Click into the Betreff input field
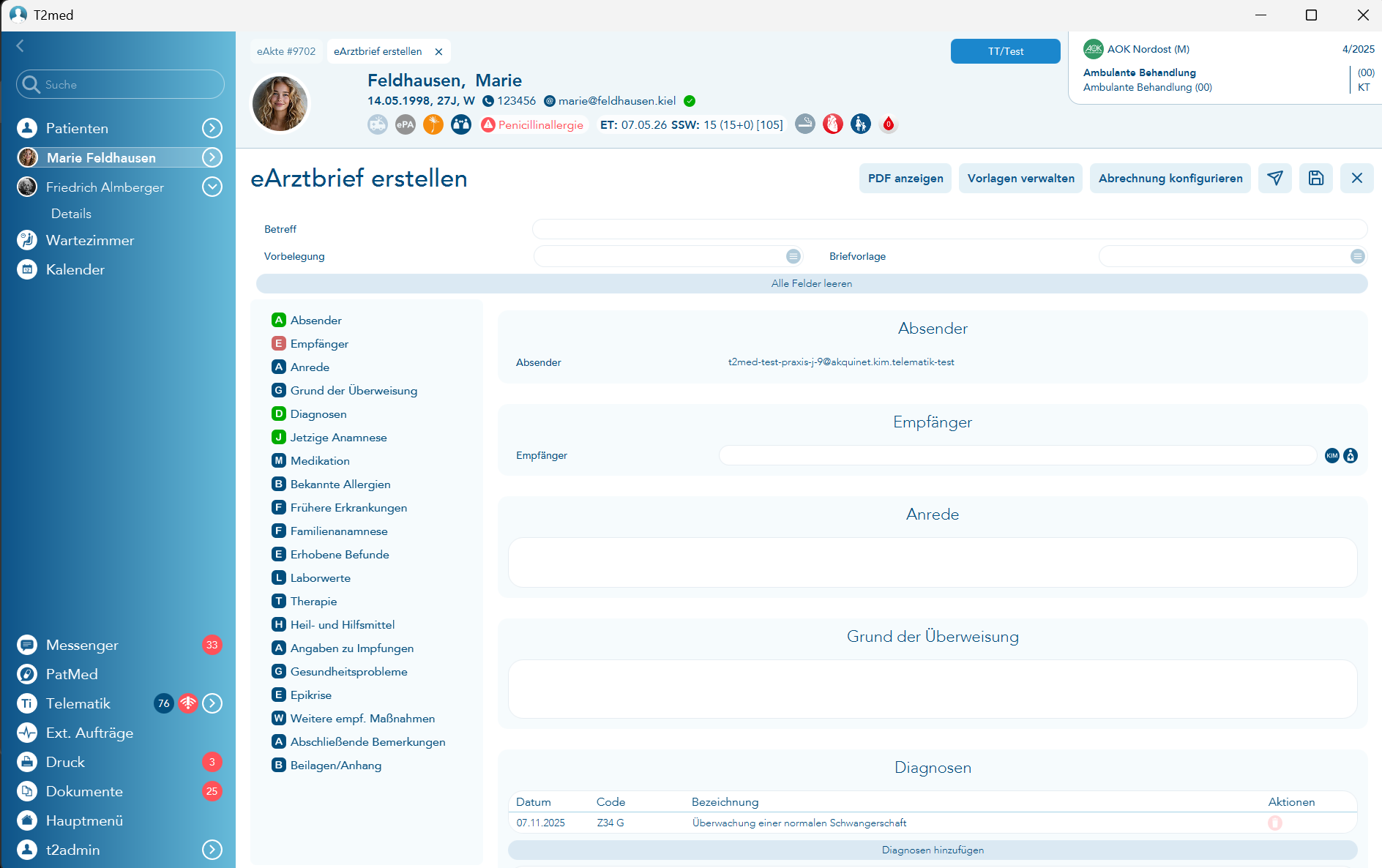This screenshot has height=868, width=1382. 949,229
